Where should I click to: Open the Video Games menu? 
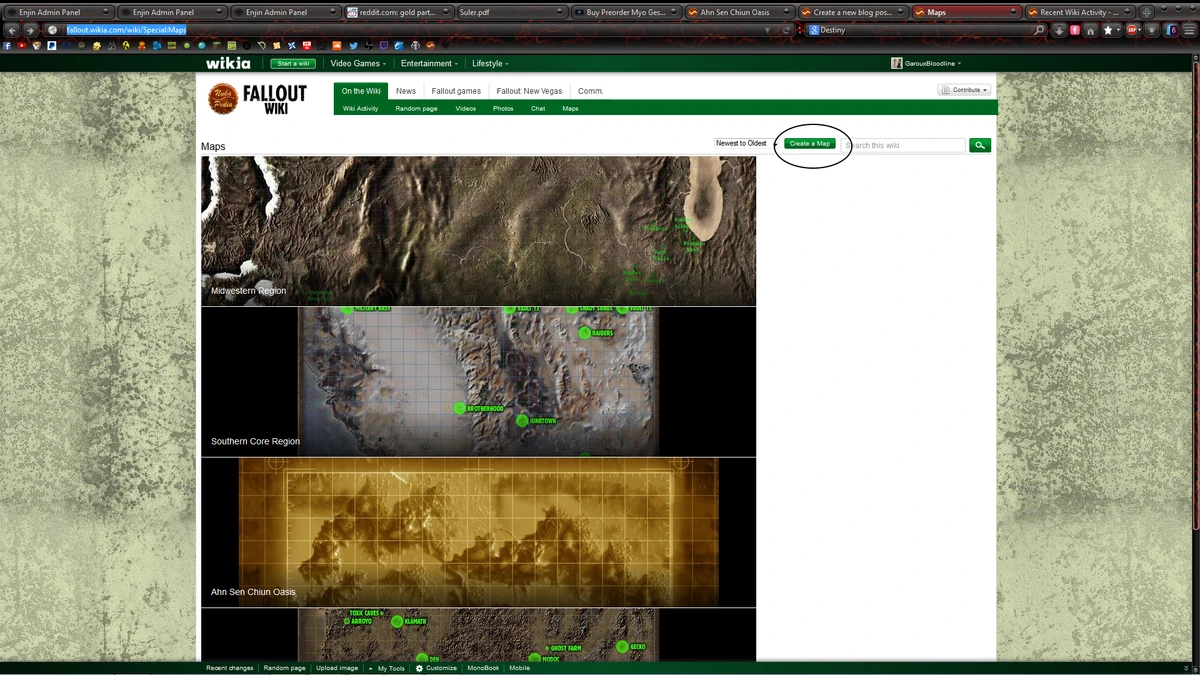coord(356,63)
